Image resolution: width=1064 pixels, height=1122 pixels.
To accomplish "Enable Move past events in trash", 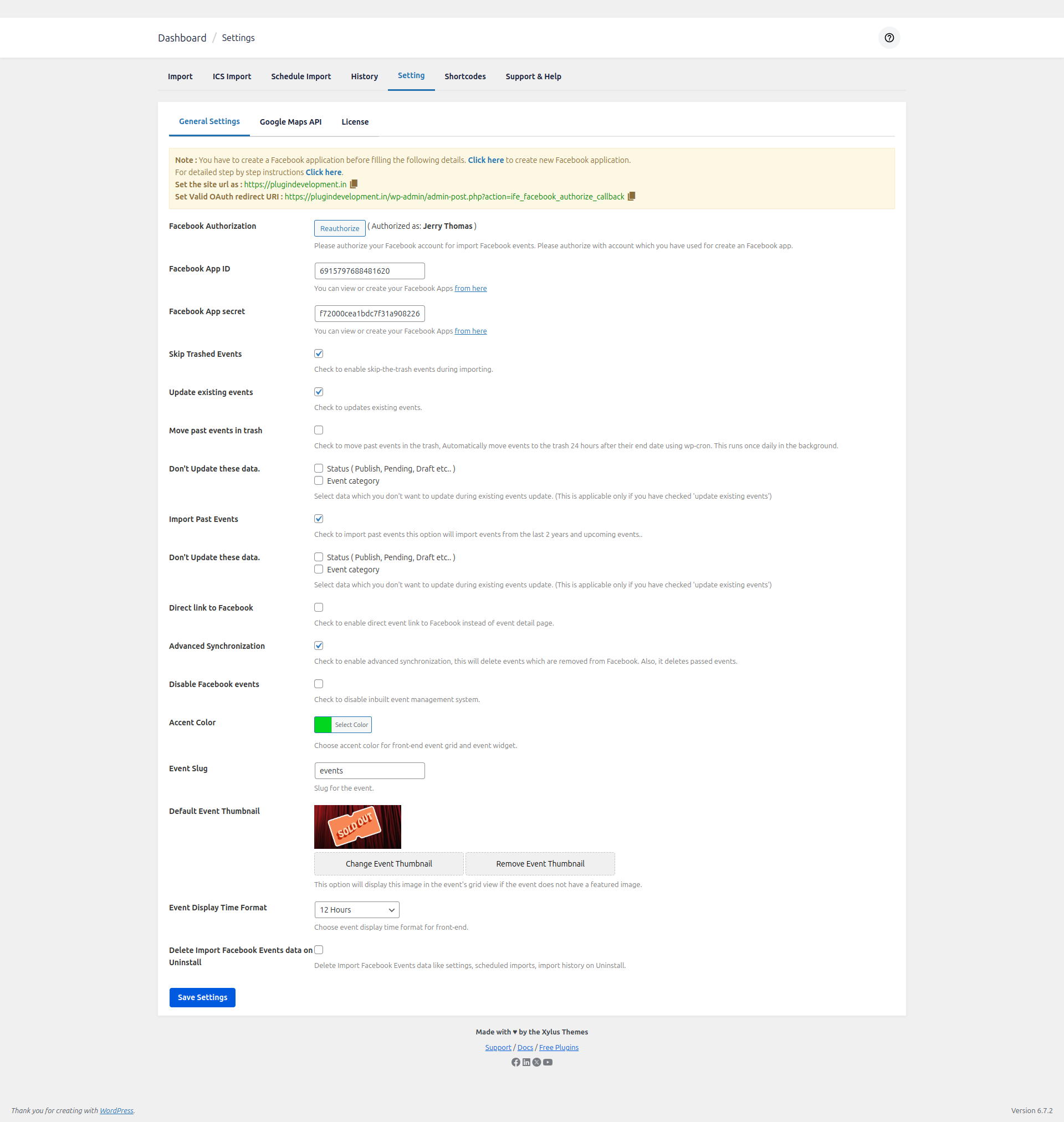I will 319,431.
